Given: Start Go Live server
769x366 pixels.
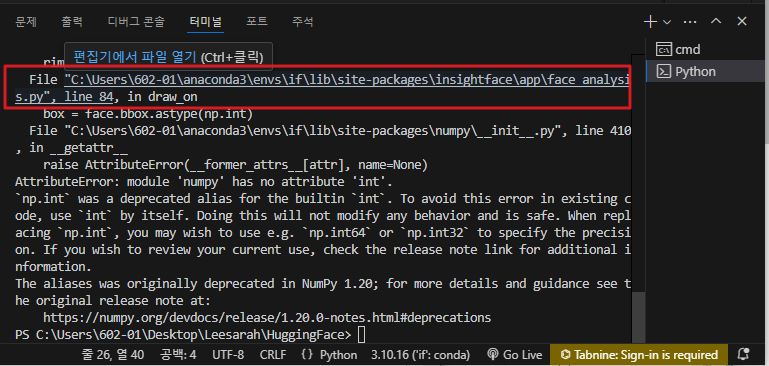Looking at the screenshot, I should point(514,355).
